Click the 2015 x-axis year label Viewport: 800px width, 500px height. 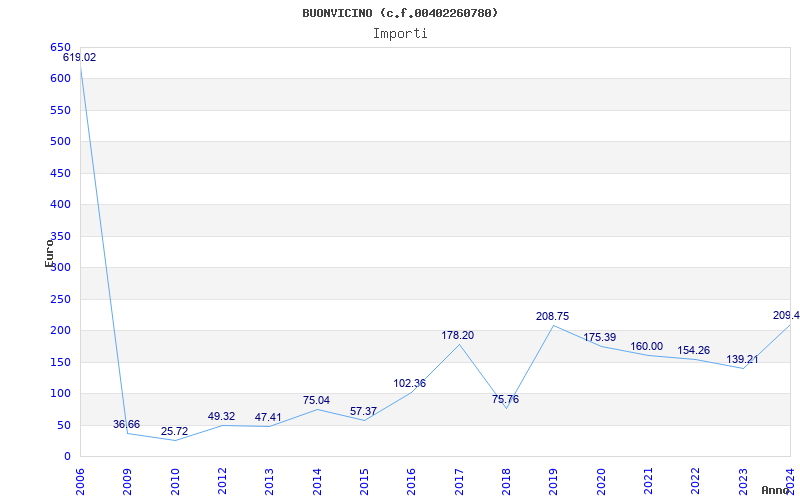point(364,482)
